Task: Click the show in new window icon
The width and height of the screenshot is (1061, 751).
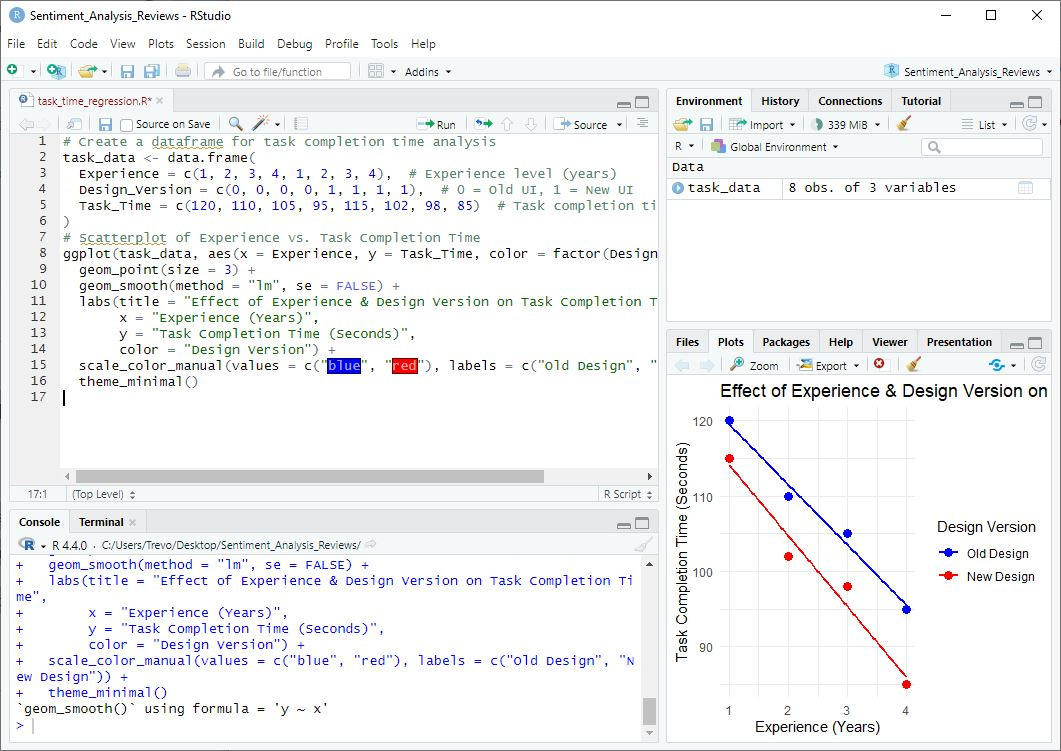Action: [x=74, y=124]
